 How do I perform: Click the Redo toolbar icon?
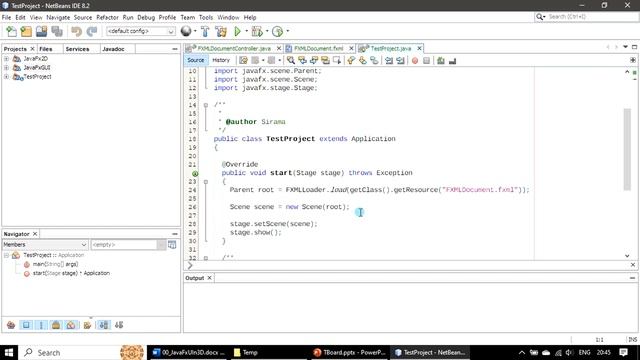pos(92,31)
